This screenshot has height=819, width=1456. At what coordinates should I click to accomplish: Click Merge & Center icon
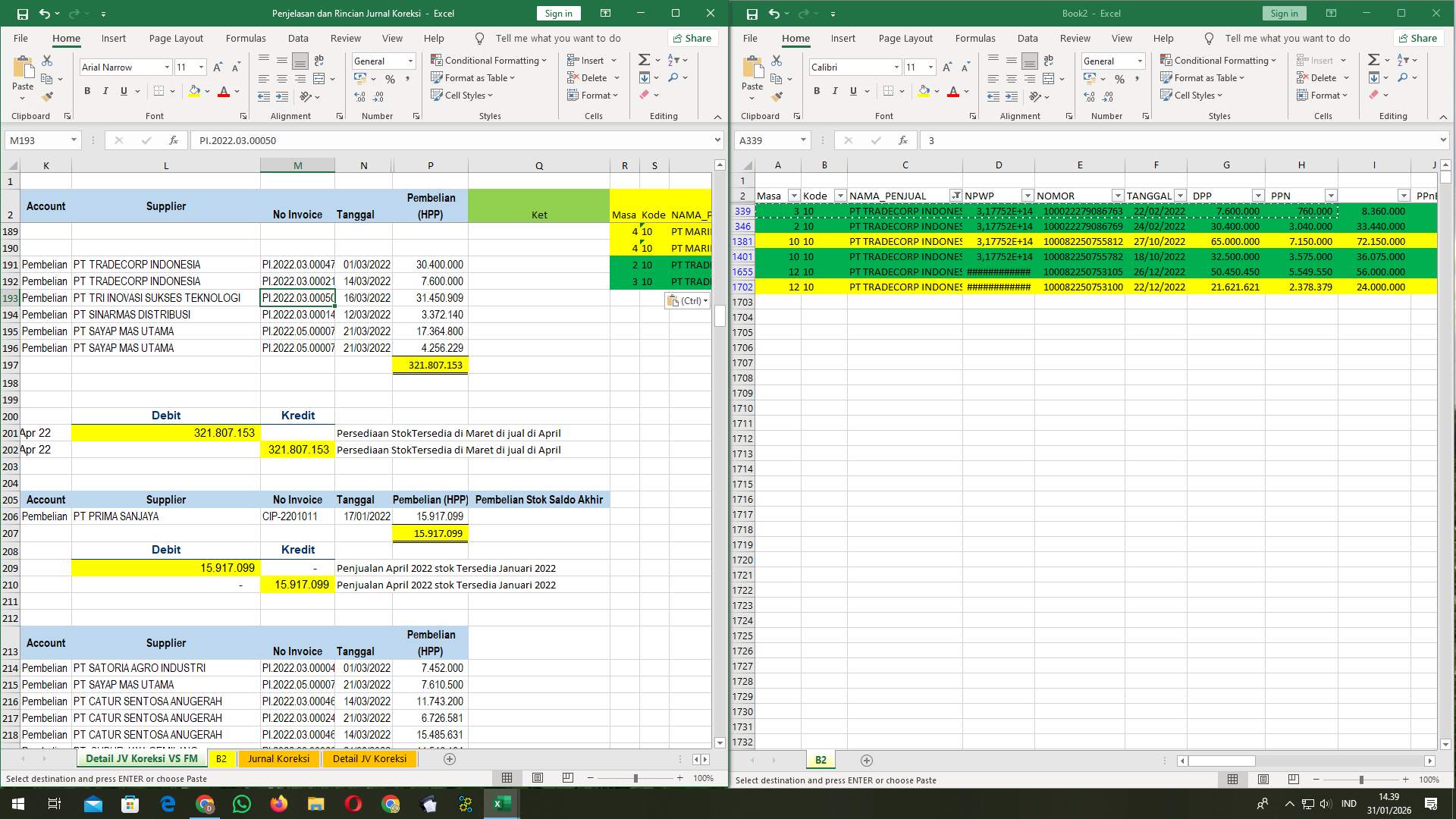[x=318, y=78]
